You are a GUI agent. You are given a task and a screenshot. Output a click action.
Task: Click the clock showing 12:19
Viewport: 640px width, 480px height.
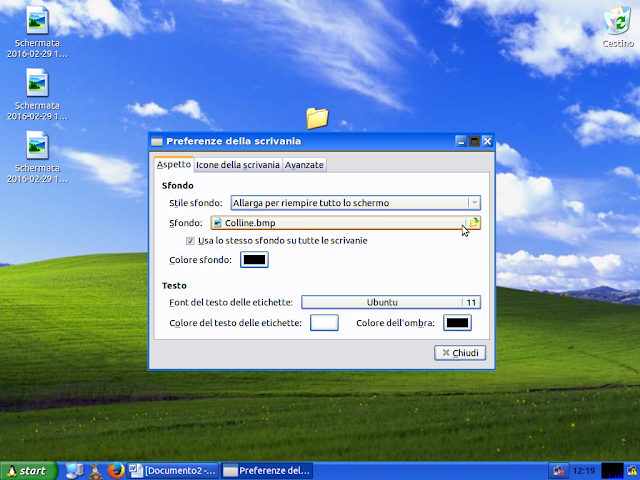click(584, 471)
